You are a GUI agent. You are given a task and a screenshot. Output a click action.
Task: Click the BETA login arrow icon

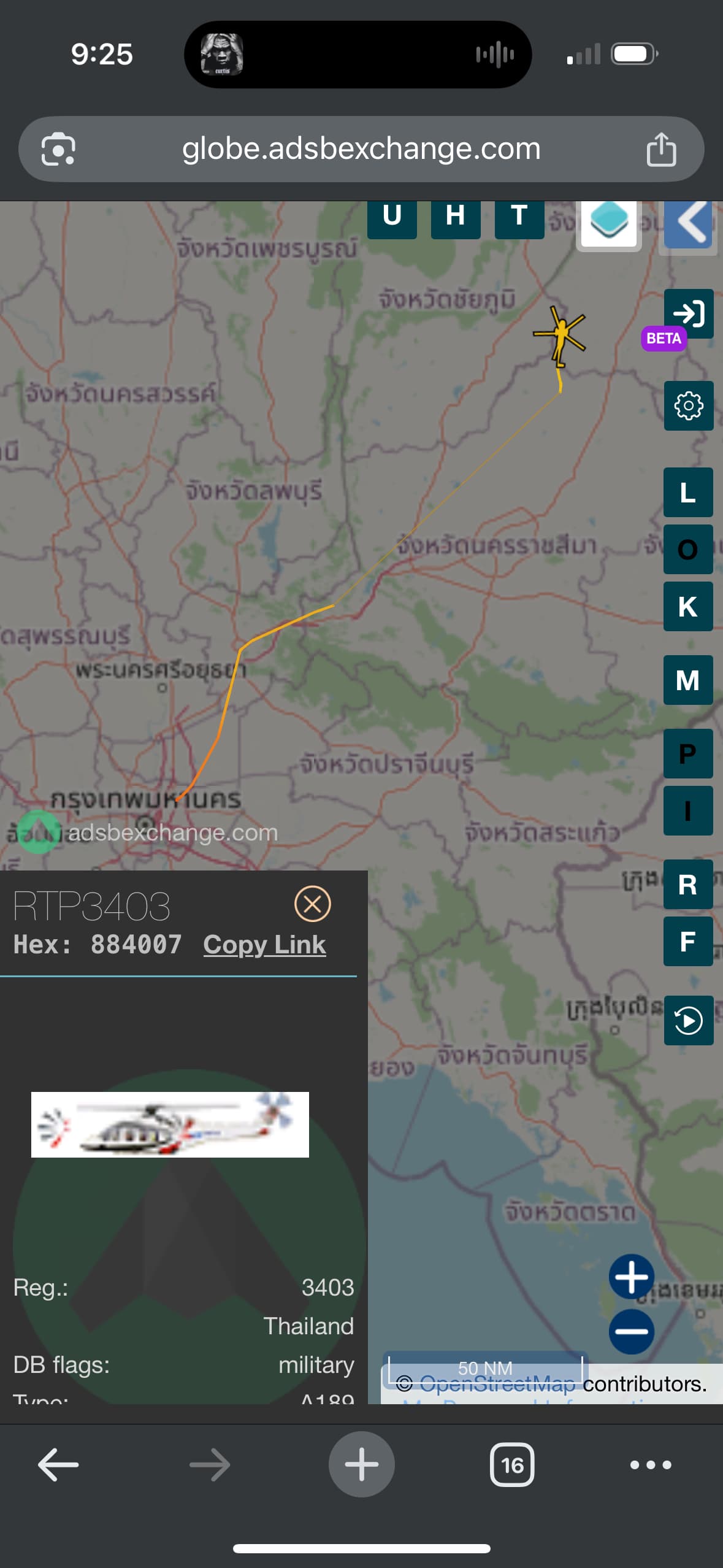coord(689,313)
